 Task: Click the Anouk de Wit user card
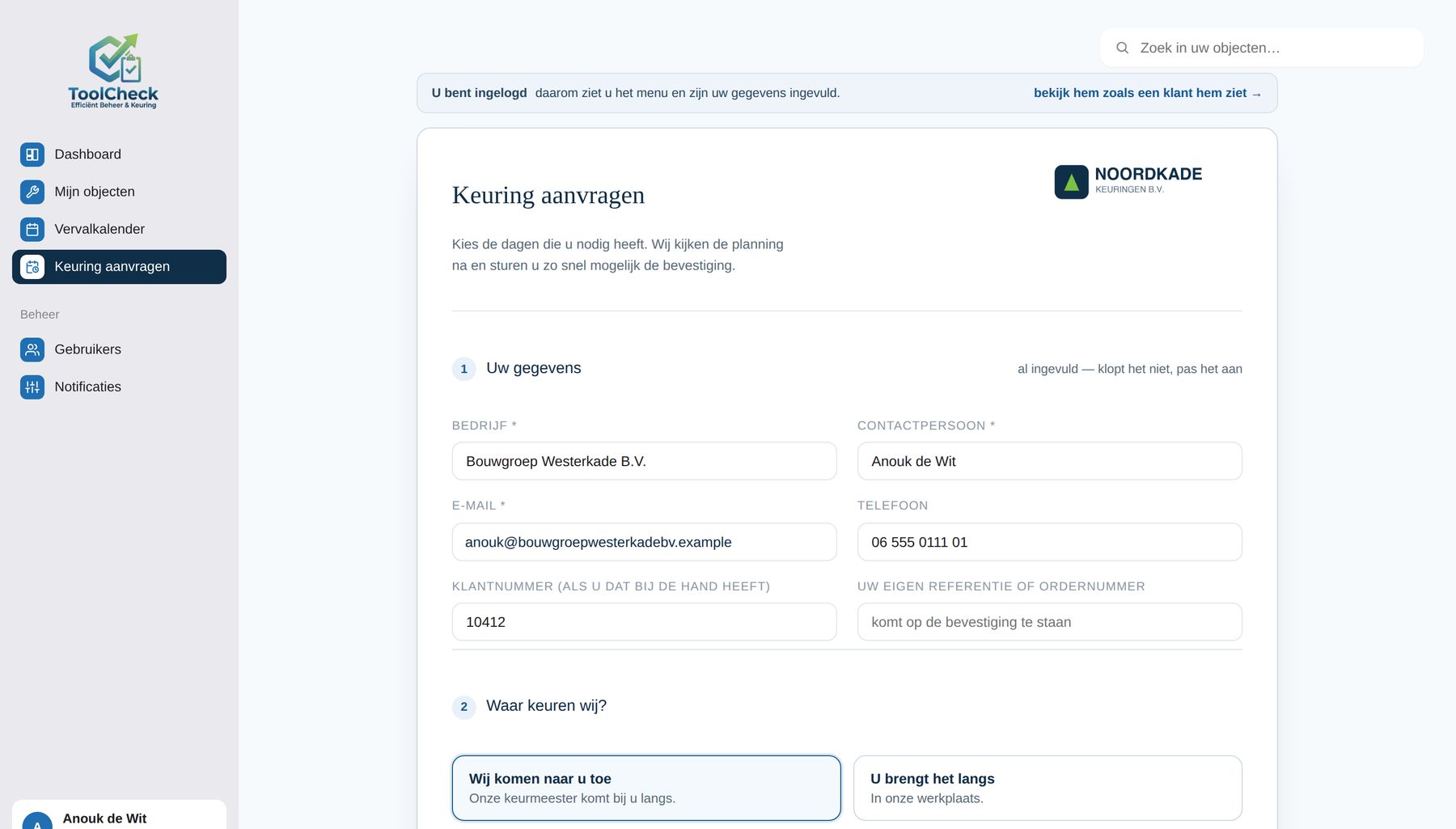tap(119, 815)
